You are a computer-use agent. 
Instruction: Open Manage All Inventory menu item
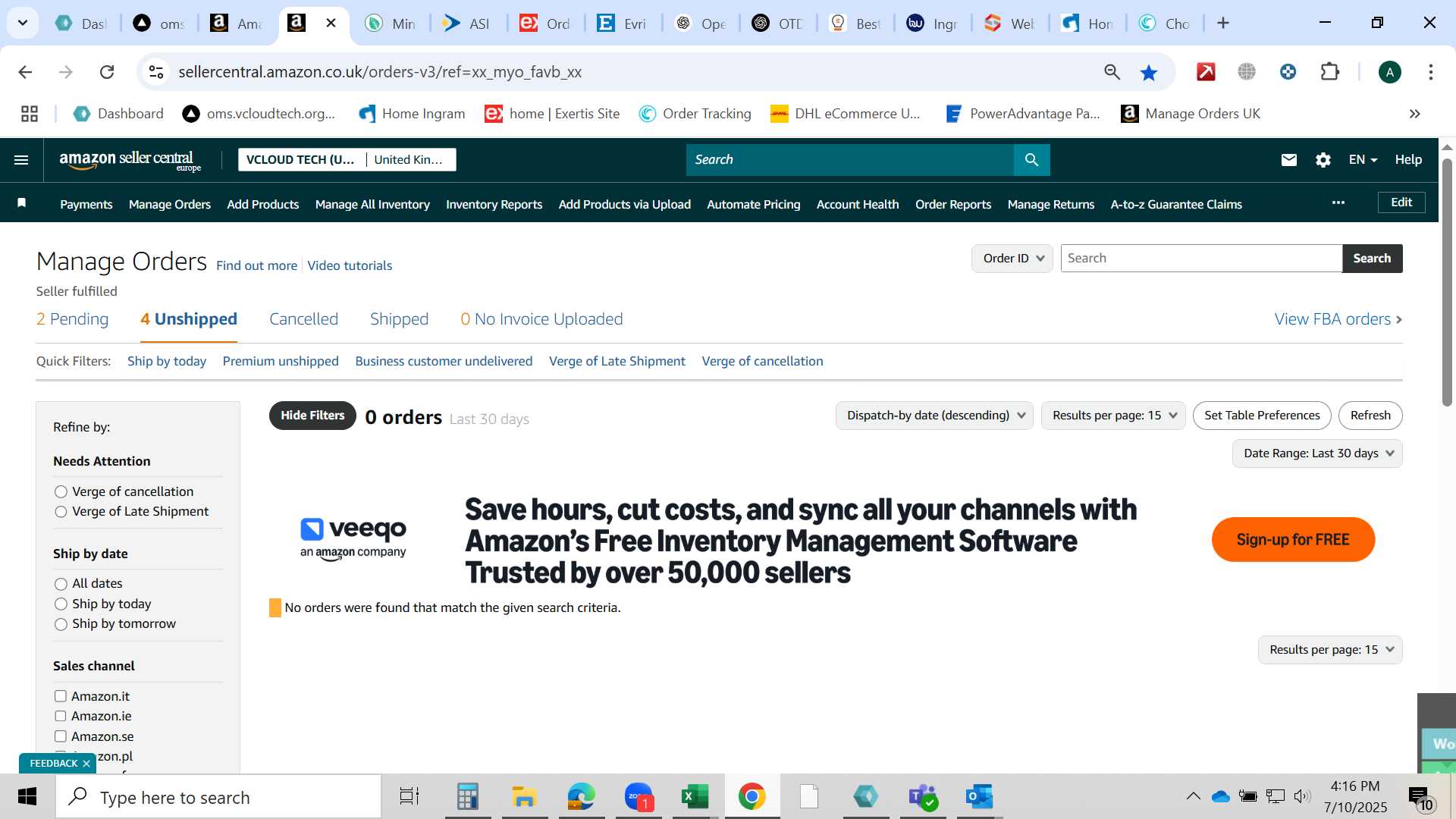[x=372, y=205]
